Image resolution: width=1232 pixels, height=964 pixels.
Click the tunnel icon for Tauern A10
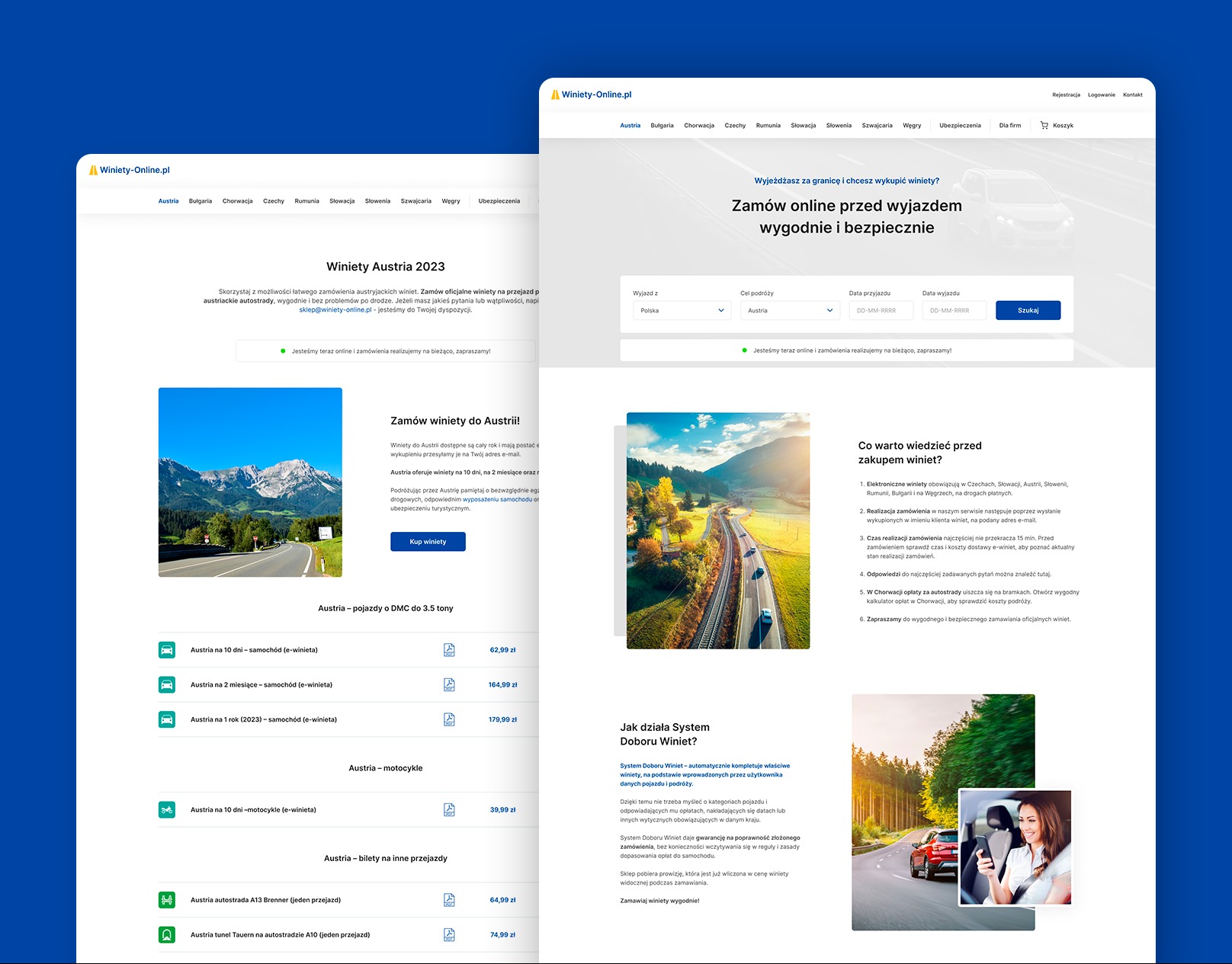coord(167,934)
